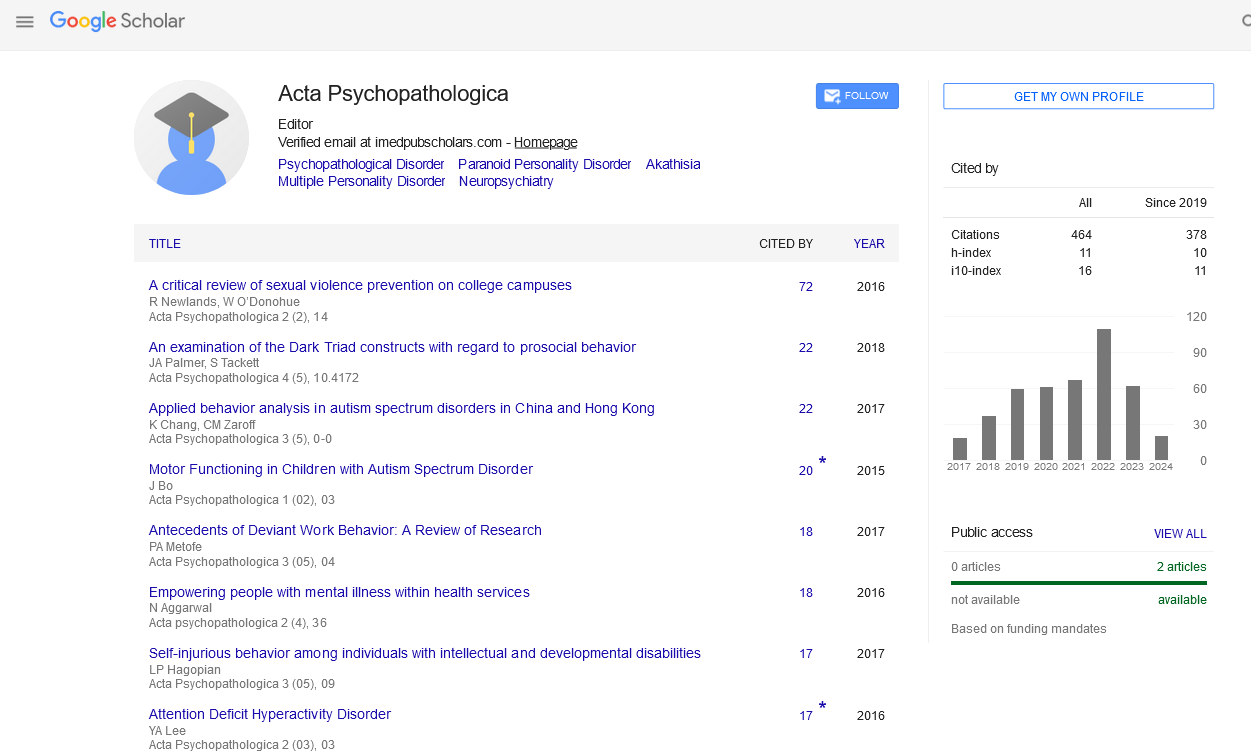Click the Cited By column header

coord(786,244)
